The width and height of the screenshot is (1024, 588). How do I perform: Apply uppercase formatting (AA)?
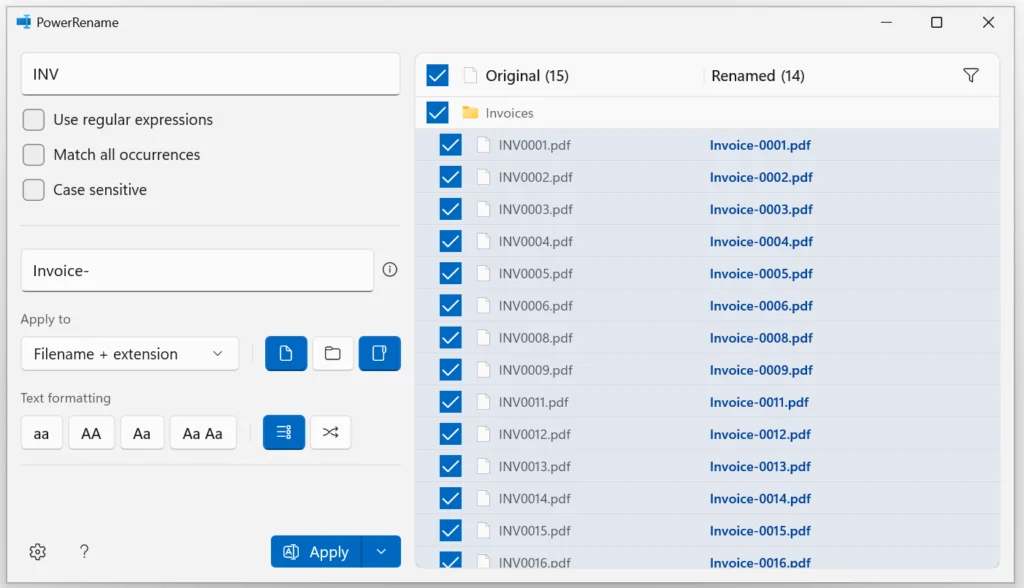pyautogui.click(x=91, y=433)
